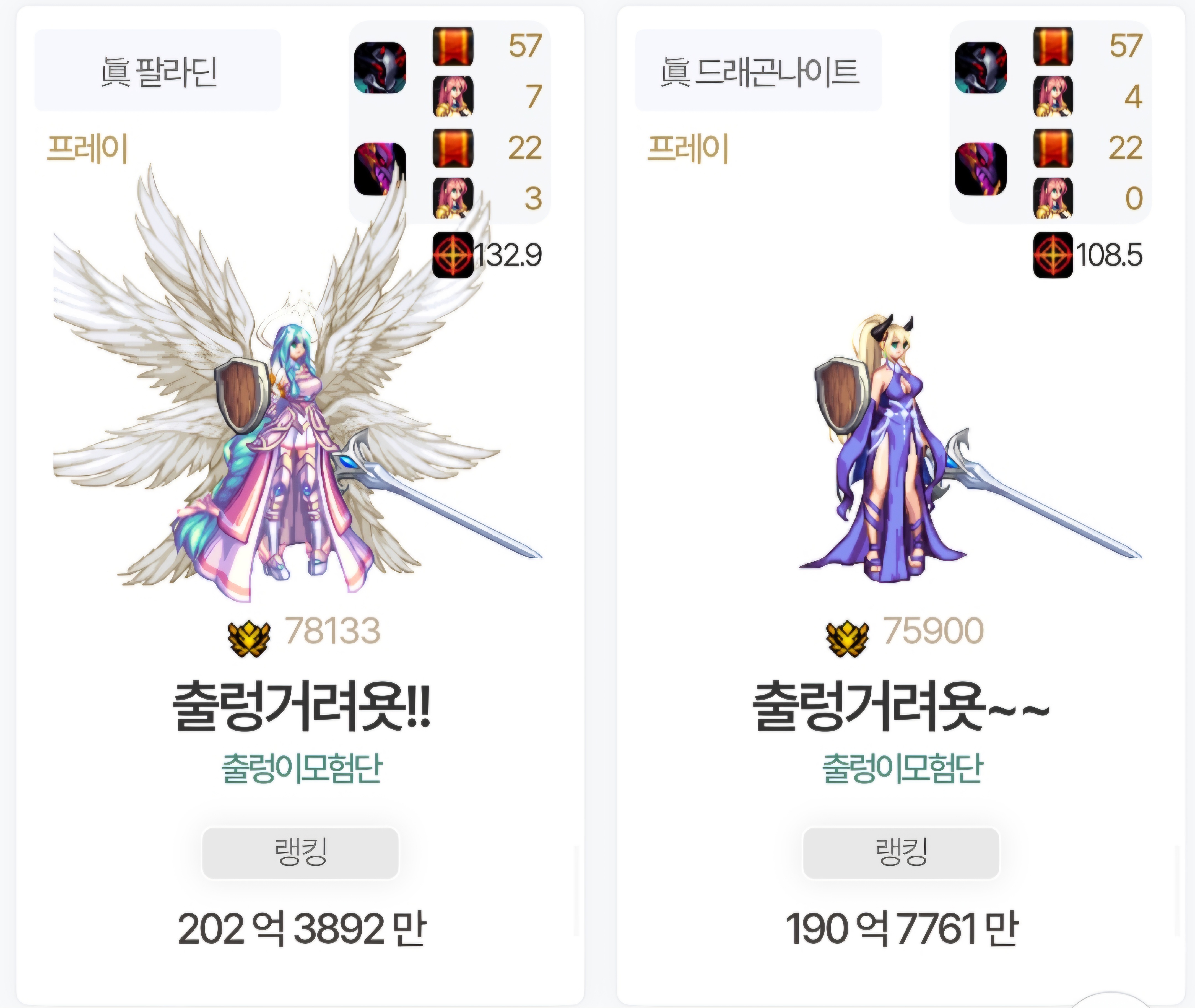Viewport: 1195px width, 1008px height.
Task: Click the red banner icon beside 22 on Dragon Knight card
Action: coord(1053,148)
